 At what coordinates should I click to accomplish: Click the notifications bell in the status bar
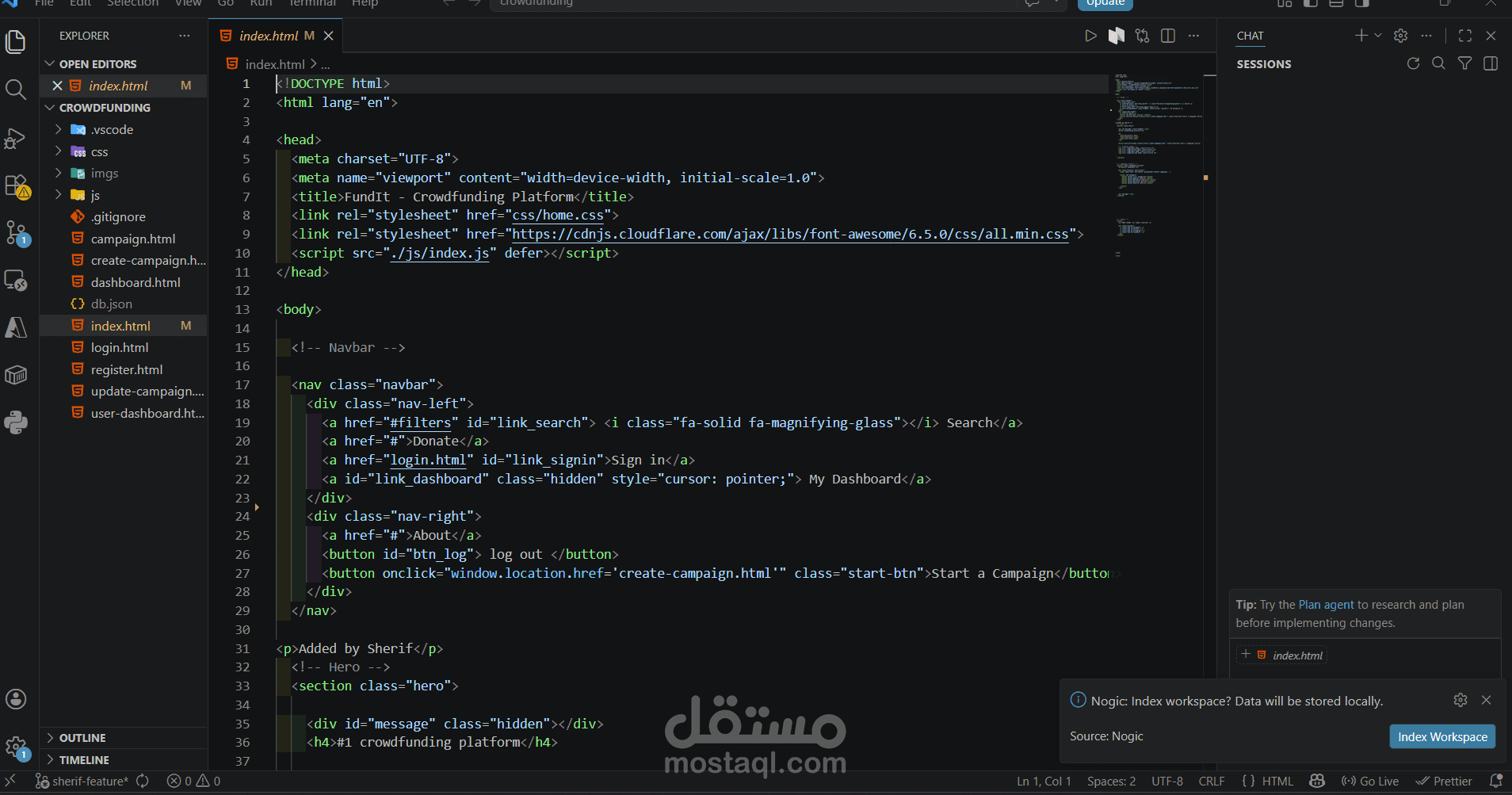pos(1496,781)
